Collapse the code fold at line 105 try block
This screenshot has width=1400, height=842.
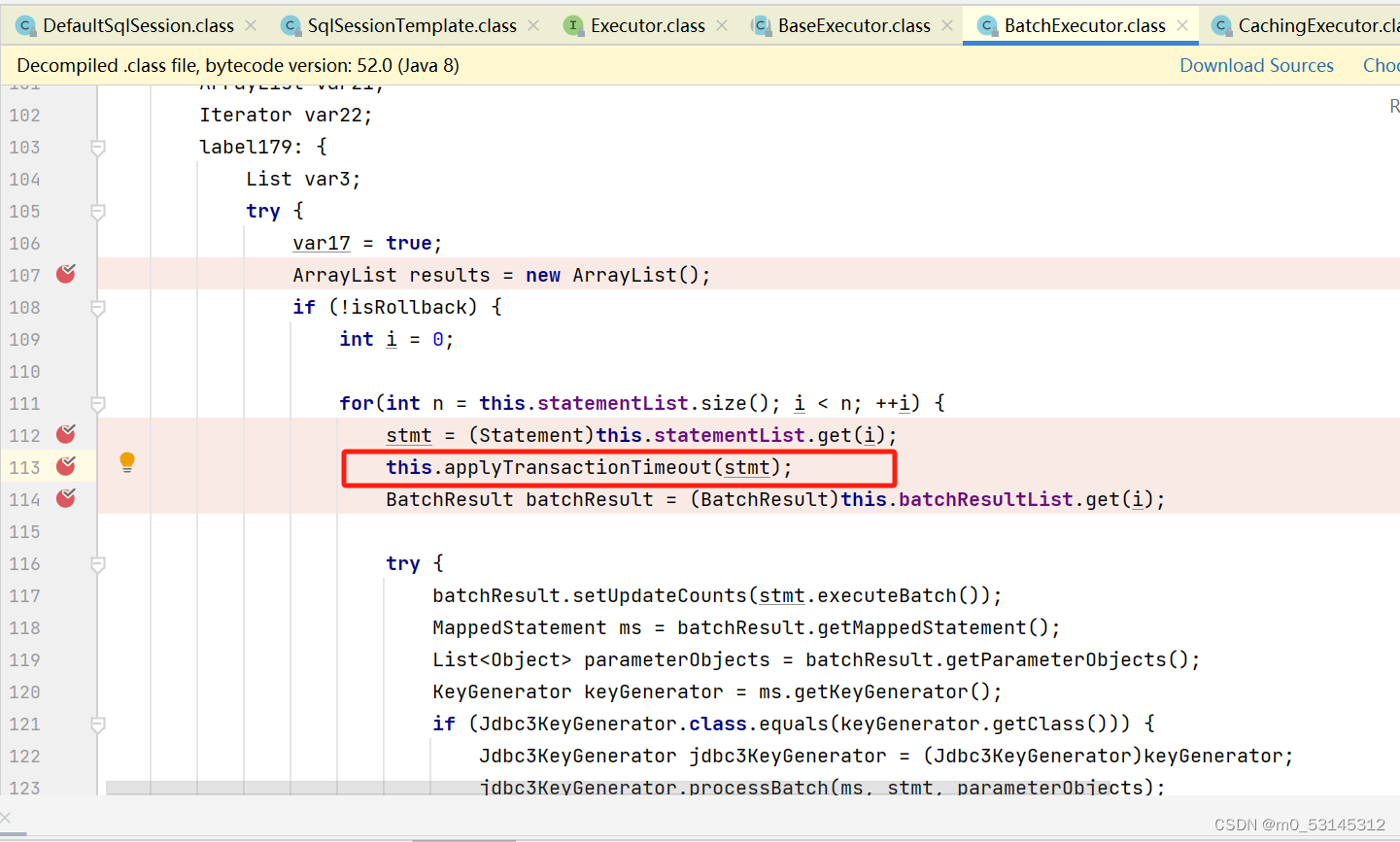[x=97, y=211]
